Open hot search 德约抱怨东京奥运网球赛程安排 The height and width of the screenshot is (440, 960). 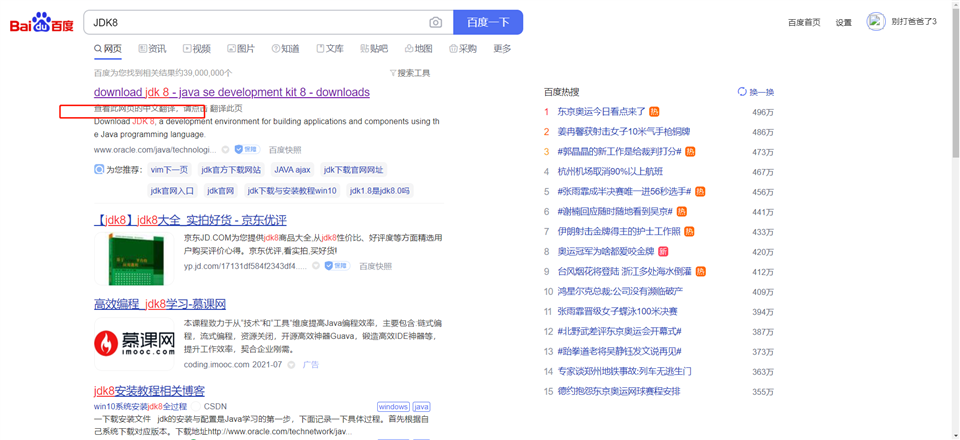coord(618,391)
